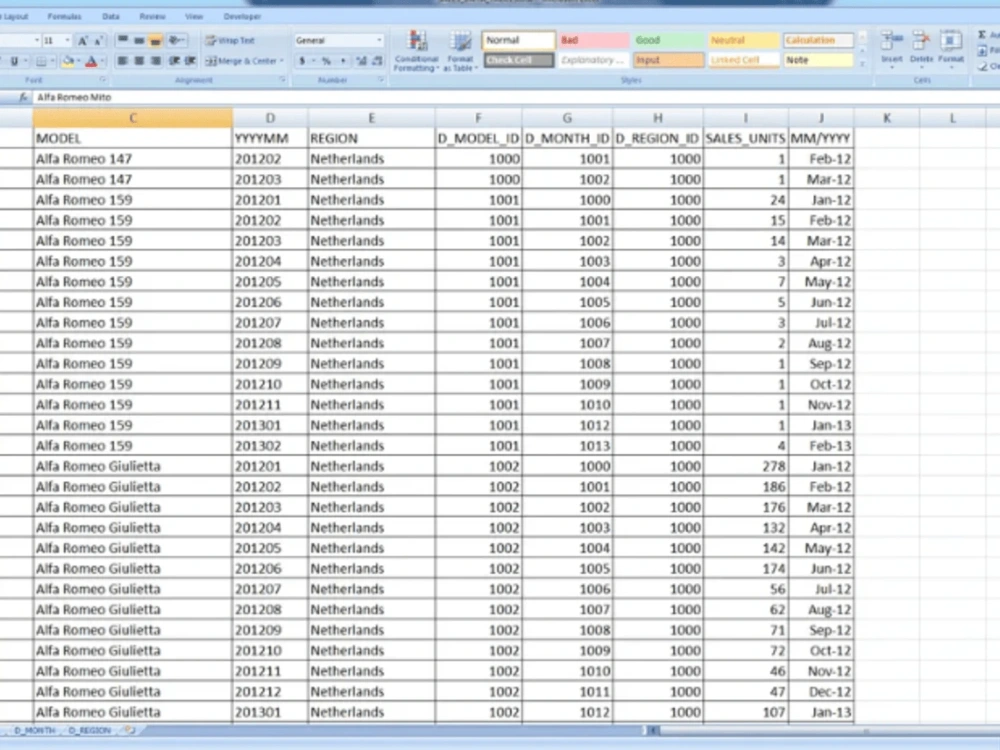Increase font size with Grow Font icon
The image size is (1000, 750).
[82, 41]
